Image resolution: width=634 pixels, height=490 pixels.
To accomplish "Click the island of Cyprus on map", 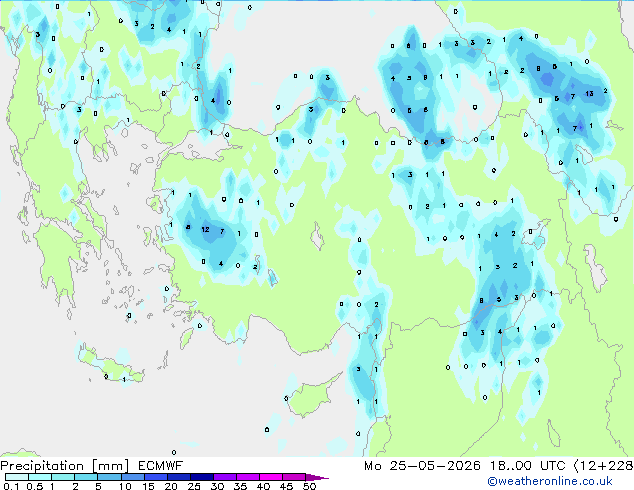I will pos(311,396).
